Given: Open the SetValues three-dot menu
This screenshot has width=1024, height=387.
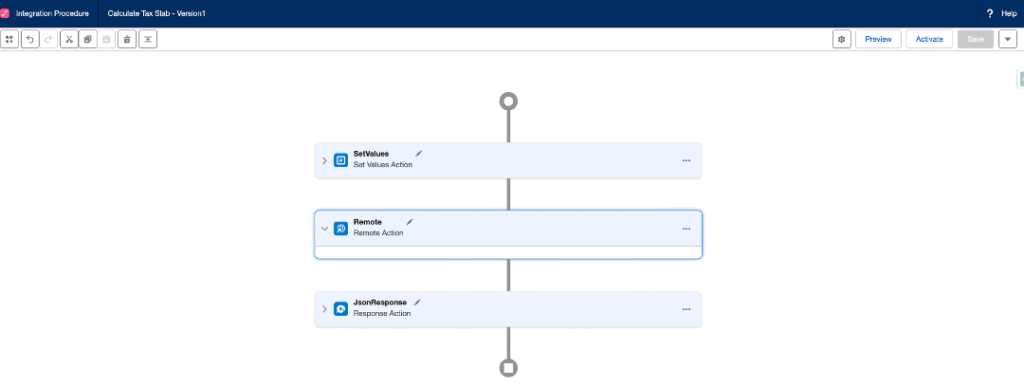Looking at the screenshot, I should pyautogui.click(x=686, y=160).
